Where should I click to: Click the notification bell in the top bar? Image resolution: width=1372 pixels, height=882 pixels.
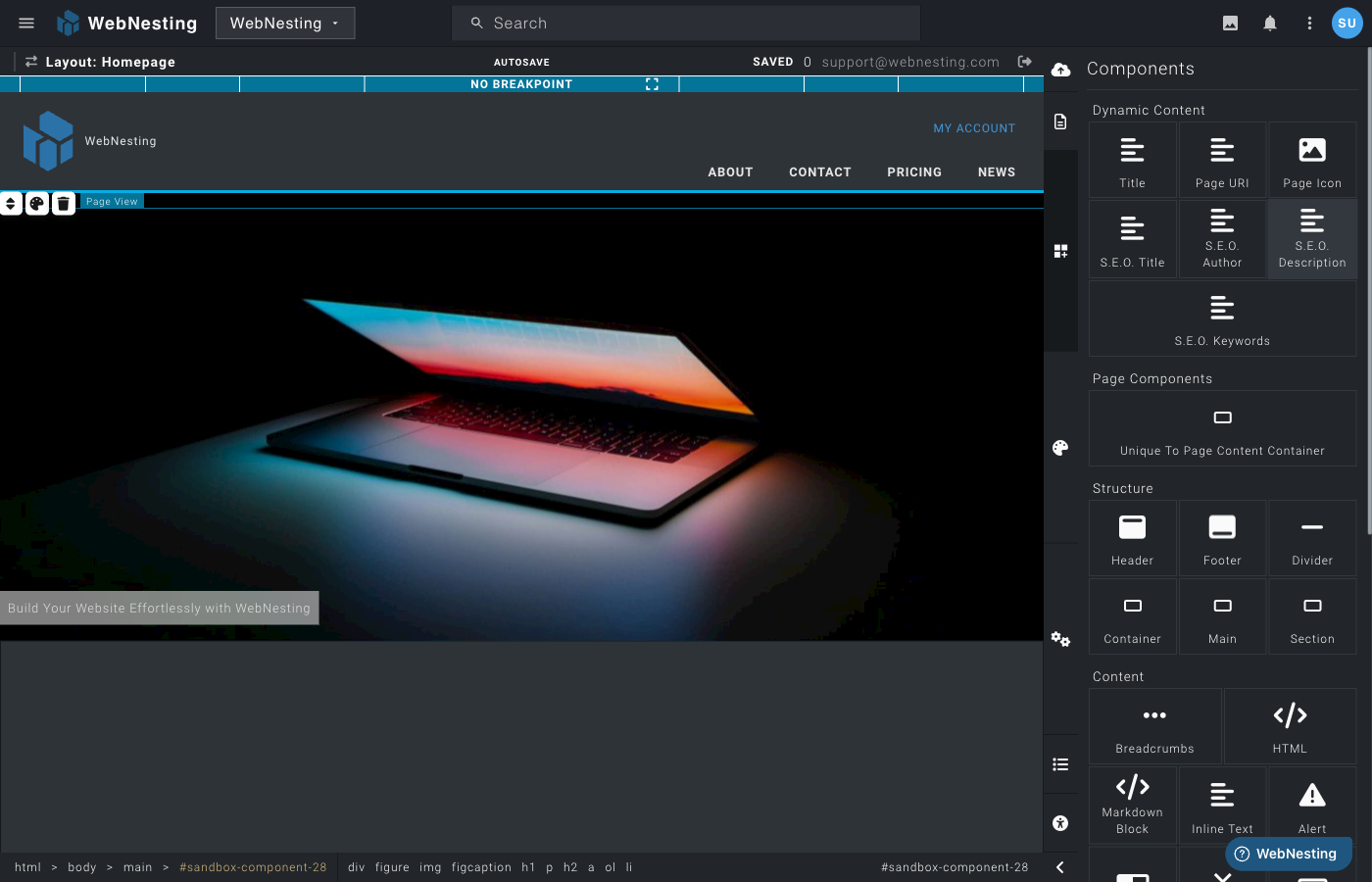[x=1269, y=23]
